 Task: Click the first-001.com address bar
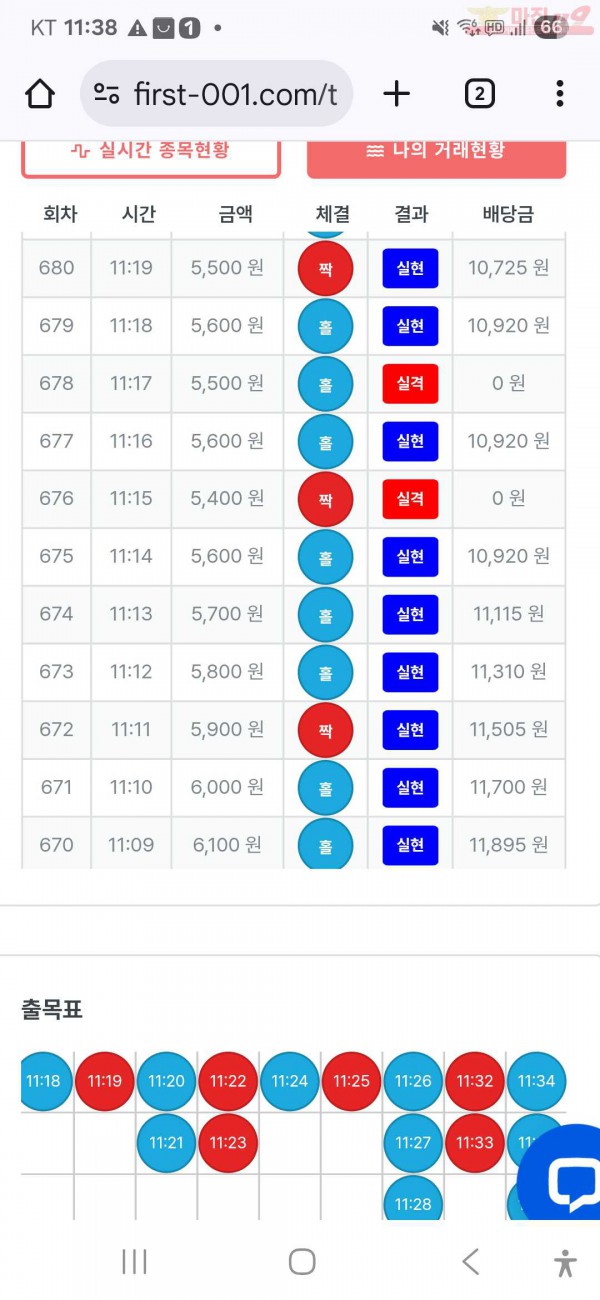(x=216, y=94)
